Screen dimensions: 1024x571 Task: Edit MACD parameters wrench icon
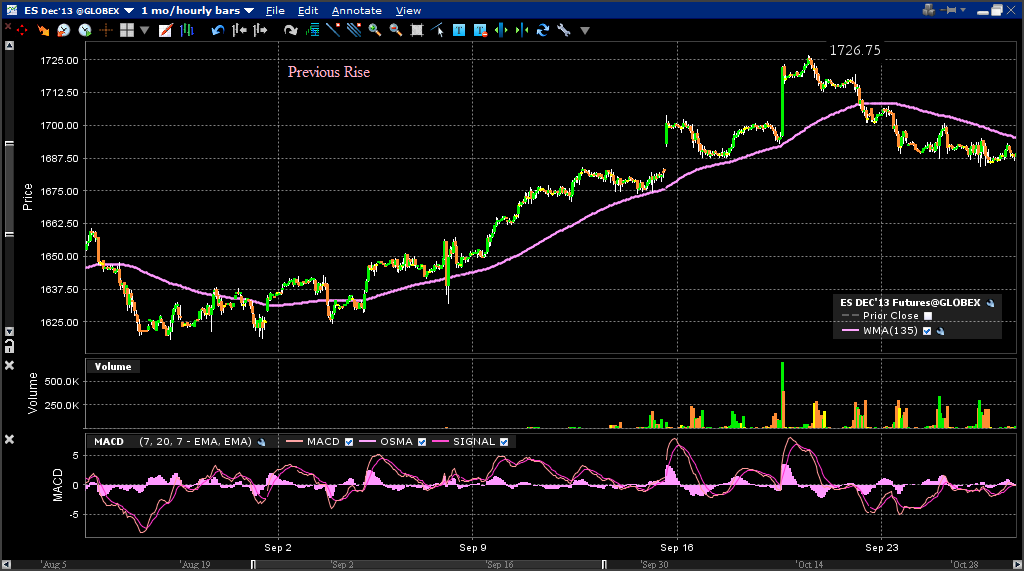261,442
